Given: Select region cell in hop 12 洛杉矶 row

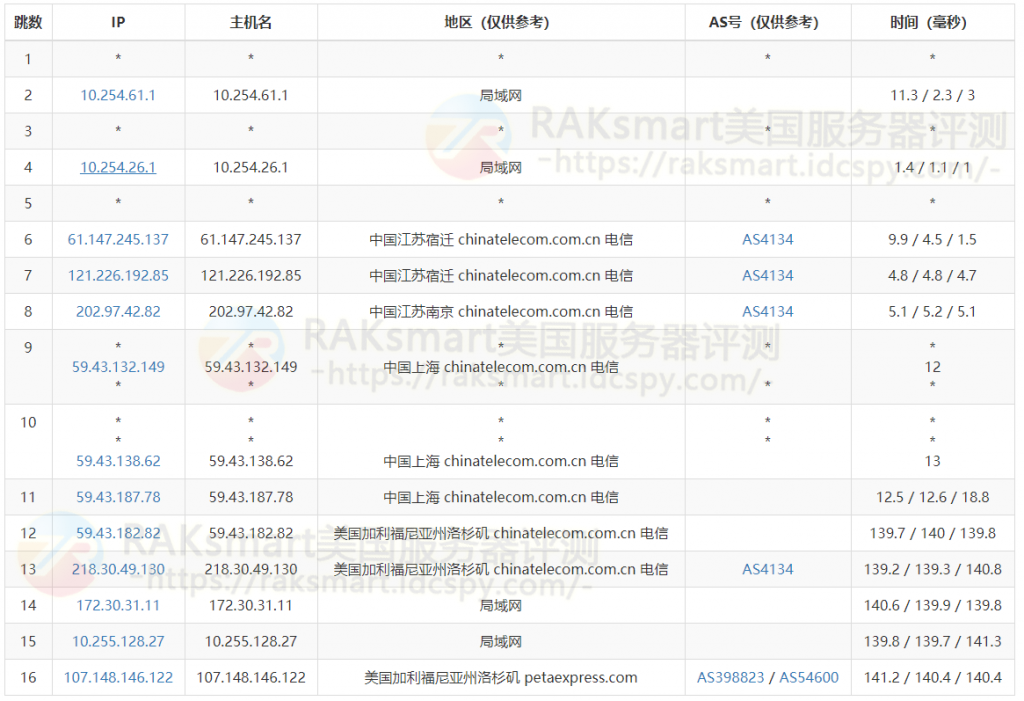Looking at the screenshot, I should pyautogui.click(x=501, y=533).
